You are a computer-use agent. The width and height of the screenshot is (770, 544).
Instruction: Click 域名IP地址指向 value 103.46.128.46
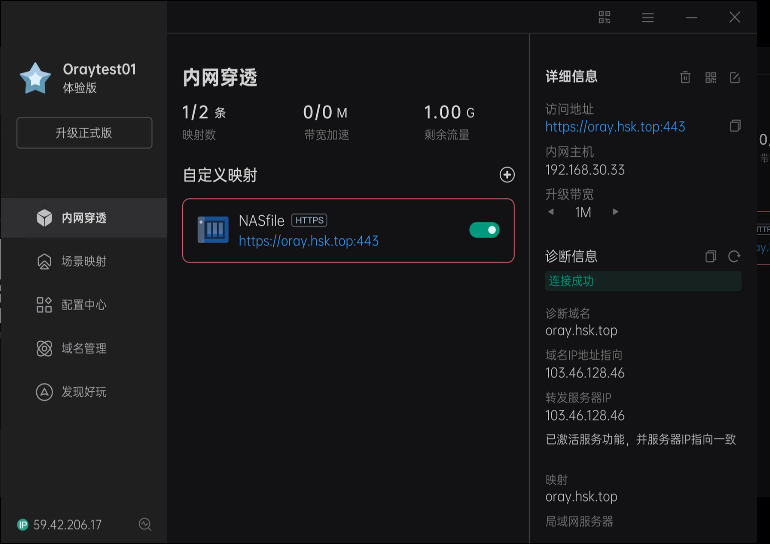[x=585, y=373]
